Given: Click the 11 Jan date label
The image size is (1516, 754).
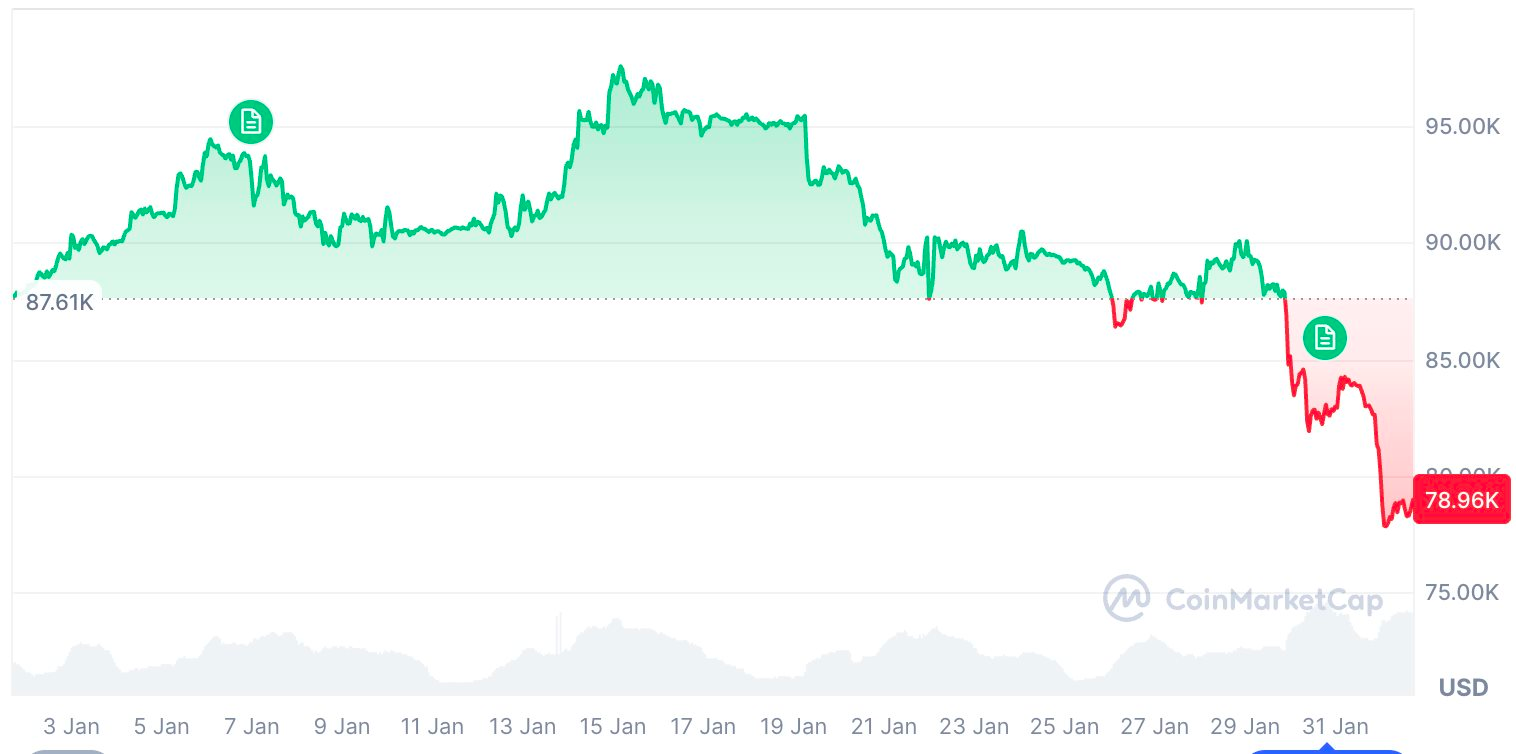Looking at the screenshot, I should click(x=432, y=726).
